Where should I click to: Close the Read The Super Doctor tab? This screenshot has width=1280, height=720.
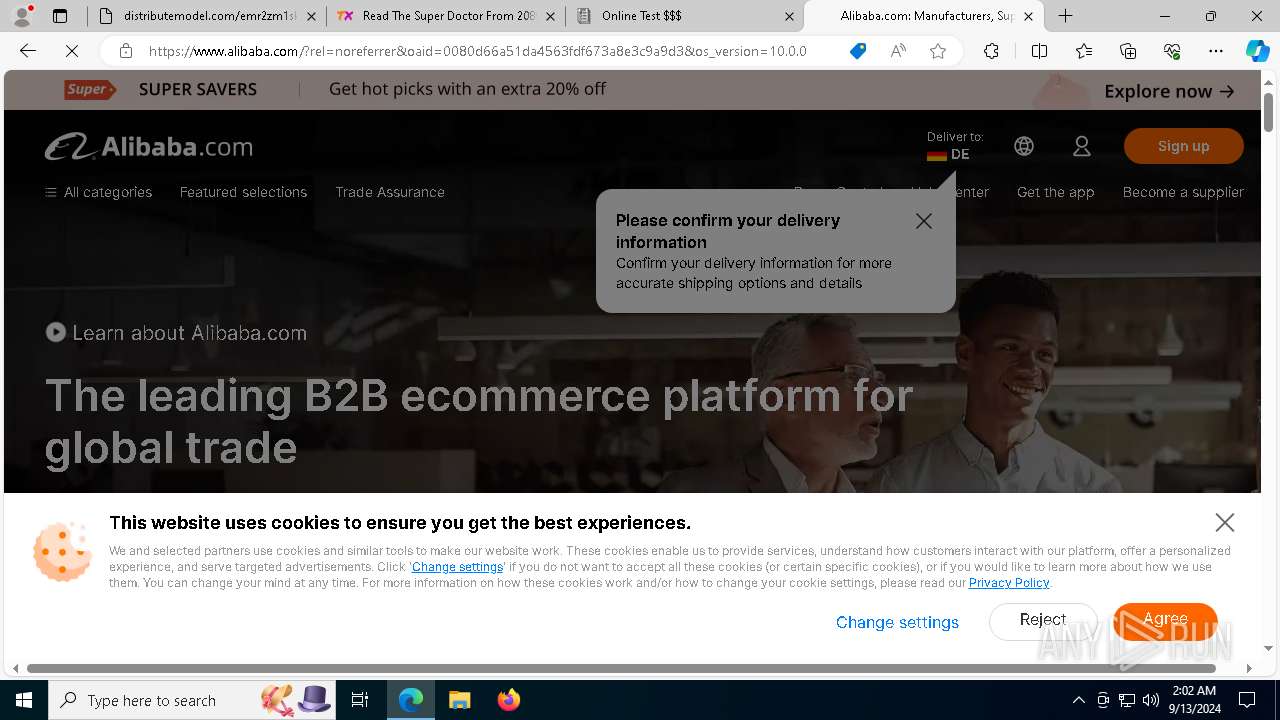pyautogui.click(x=551, y=16)
